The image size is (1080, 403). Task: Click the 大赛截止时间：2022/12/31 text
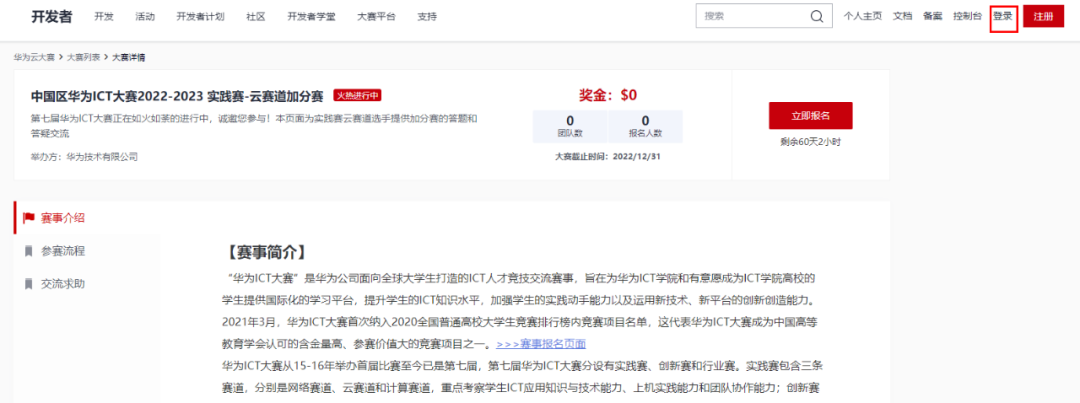(x=608, y=156)
